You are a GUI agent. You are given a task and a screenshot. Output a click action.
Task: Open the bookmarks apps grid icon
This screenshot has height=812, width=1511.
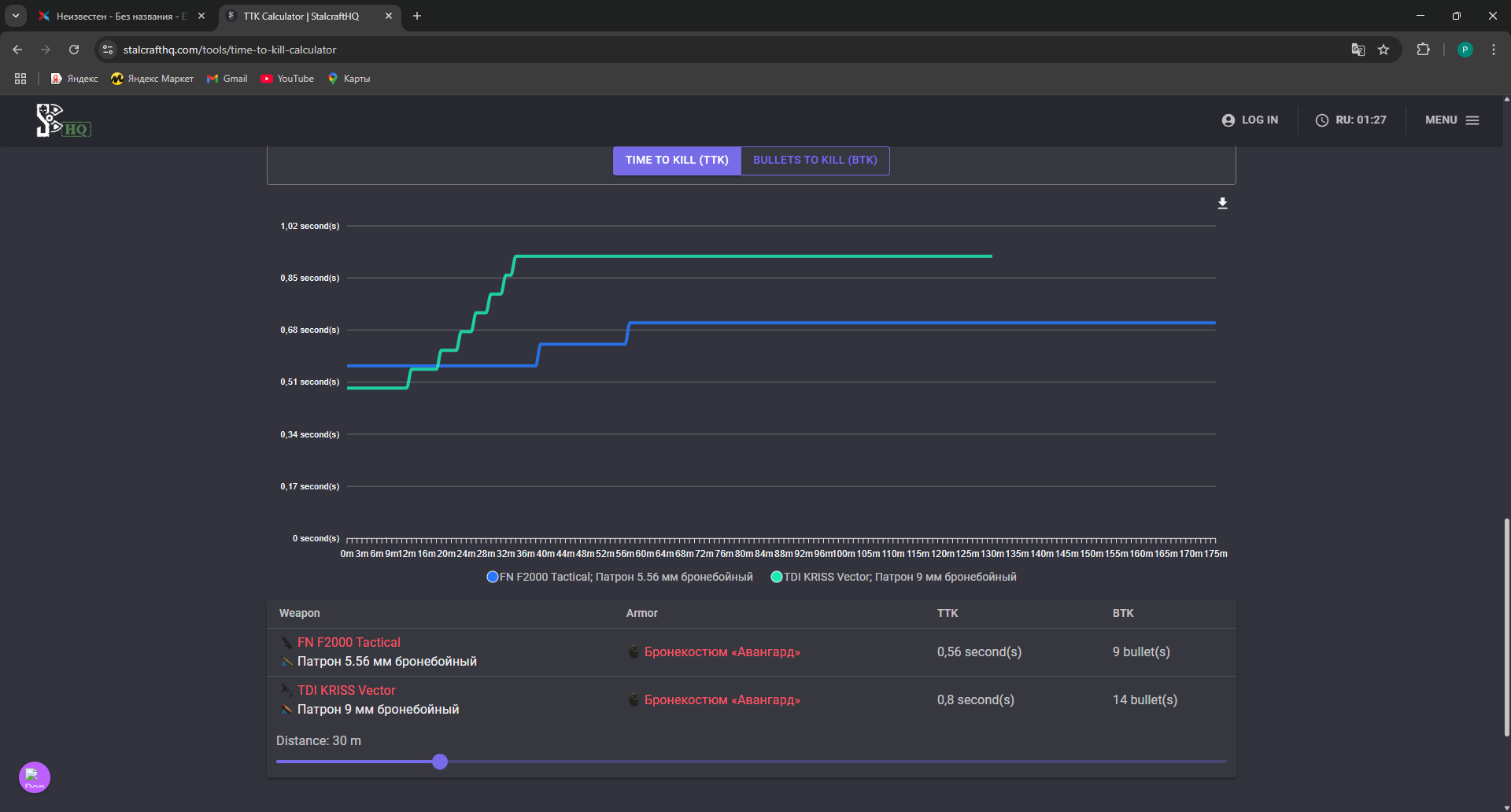[x=20, y=79]
